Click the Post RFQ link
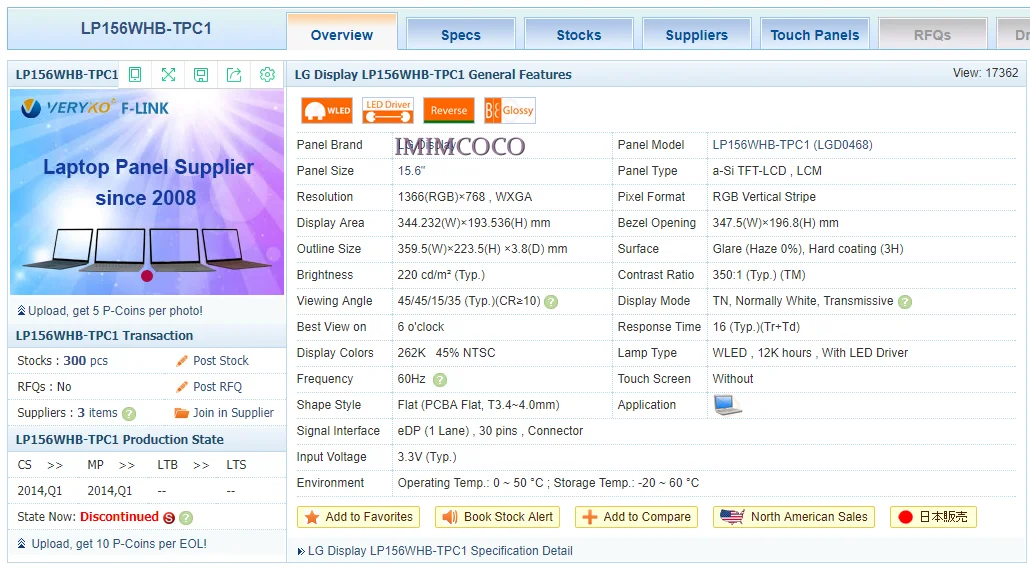The width and height of the screenshot is (1030, 568). 217,387
